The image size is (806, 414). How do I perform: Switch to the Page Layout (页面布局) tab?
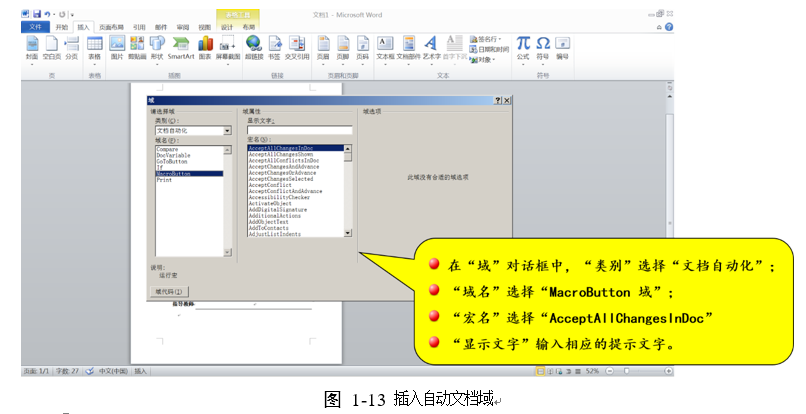111,27
